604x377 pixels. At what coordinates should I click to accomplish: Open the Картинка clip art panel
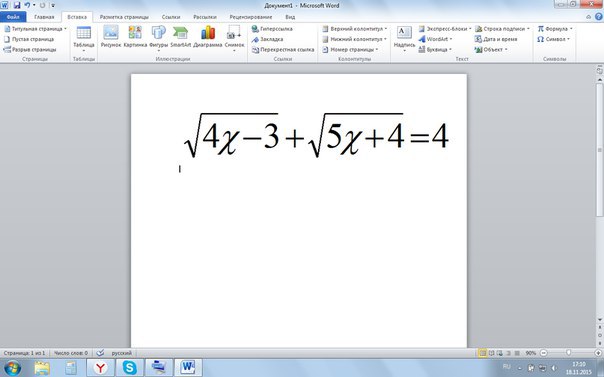pyautogui.click(x=135, y=37)
